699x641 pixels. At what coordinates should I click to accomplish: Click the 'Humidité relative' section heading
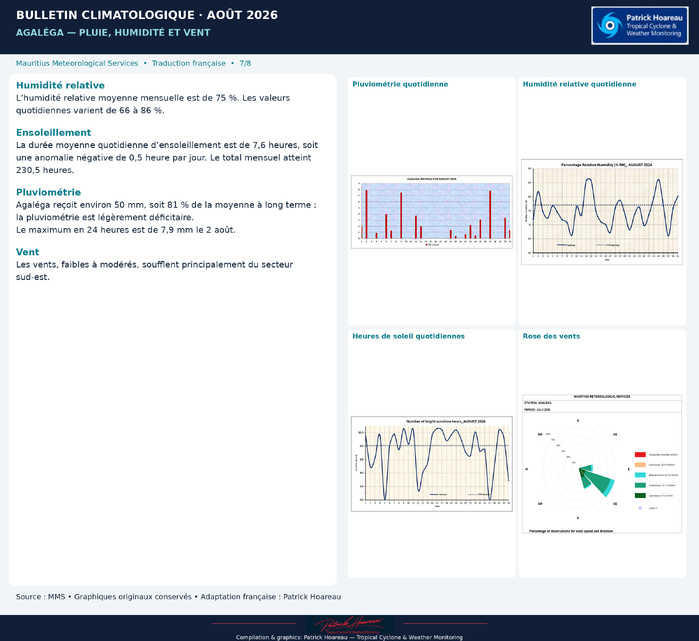pyautogui.click(x=60, y=86)
